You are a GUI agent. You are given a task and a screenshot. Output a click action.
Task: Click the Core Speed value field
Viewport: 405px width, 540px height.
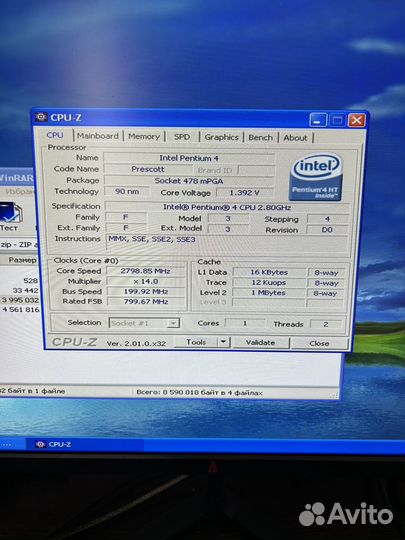pyautogui.click(x=145, y=271)
